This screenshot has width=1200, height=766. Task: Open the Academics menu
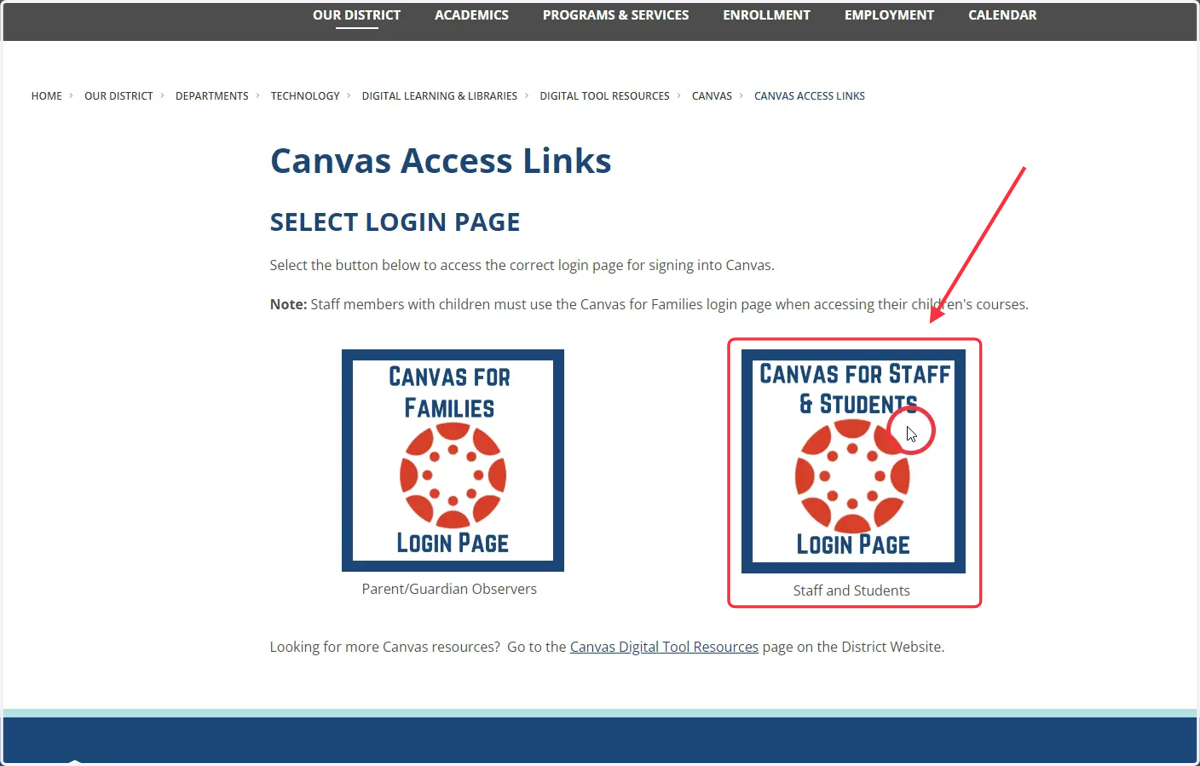pos(472,15)
